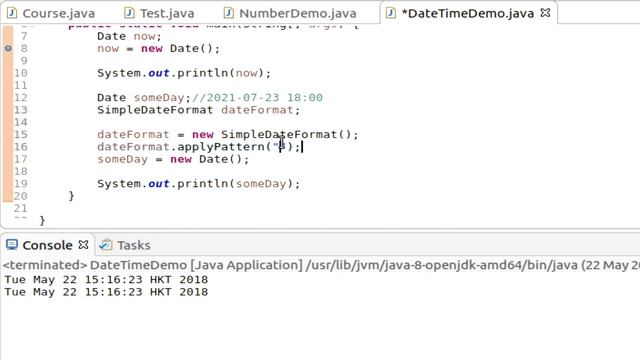The height and width of the screenshot is (360, 640).
Task: Click the Course.java file icon
Action: [x=12, y=13]
